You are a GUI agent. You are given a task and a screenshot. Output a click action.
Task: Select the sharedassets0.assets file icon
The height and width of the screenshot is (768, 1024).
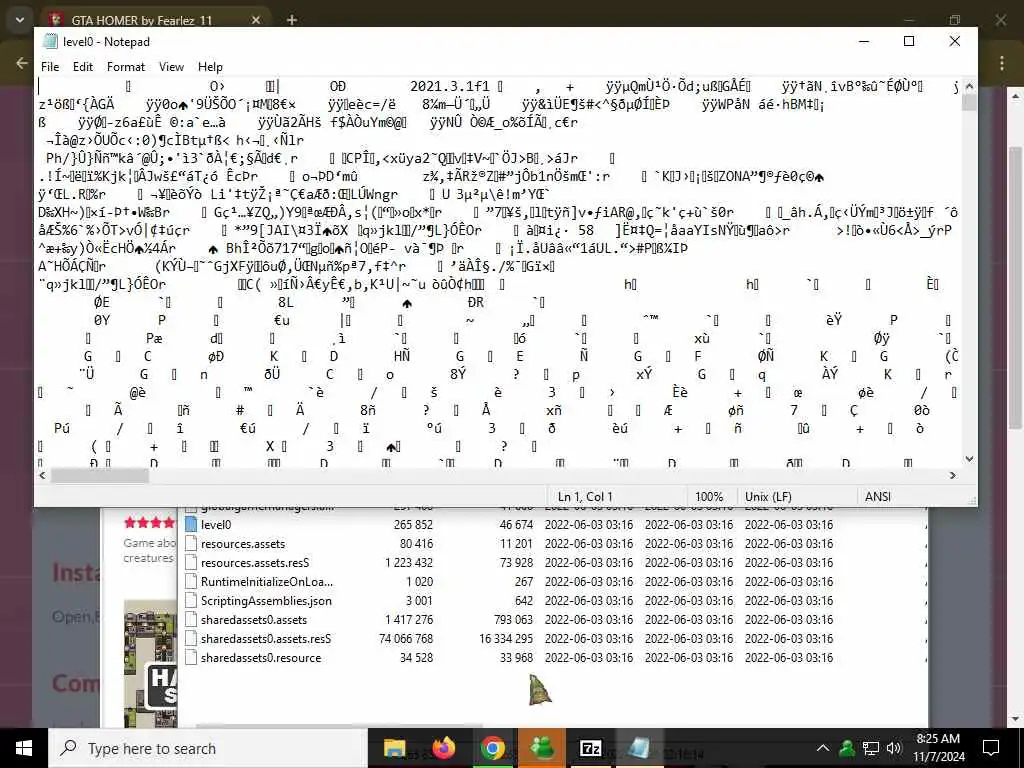[191, 619]
